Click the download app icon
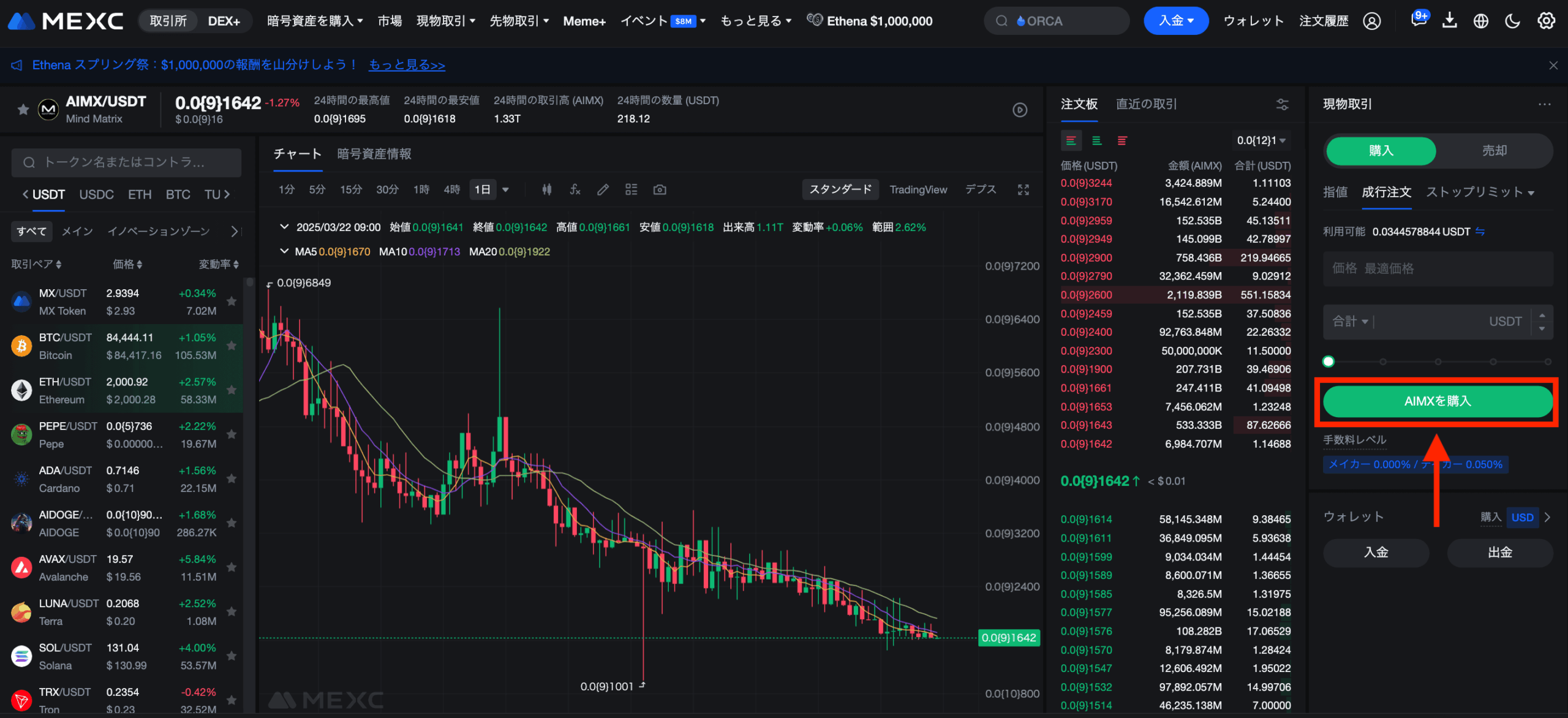This screenshot has height=718, width=1568. click(1449, 21)
